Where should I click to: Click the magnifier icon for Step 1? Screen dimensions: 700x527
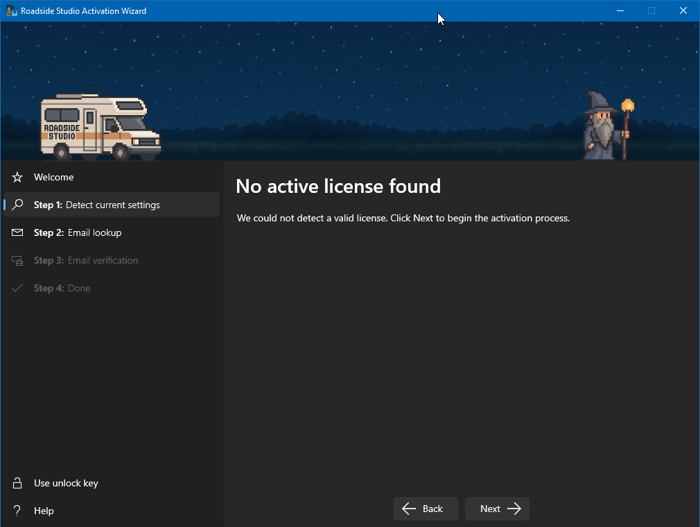17,205
